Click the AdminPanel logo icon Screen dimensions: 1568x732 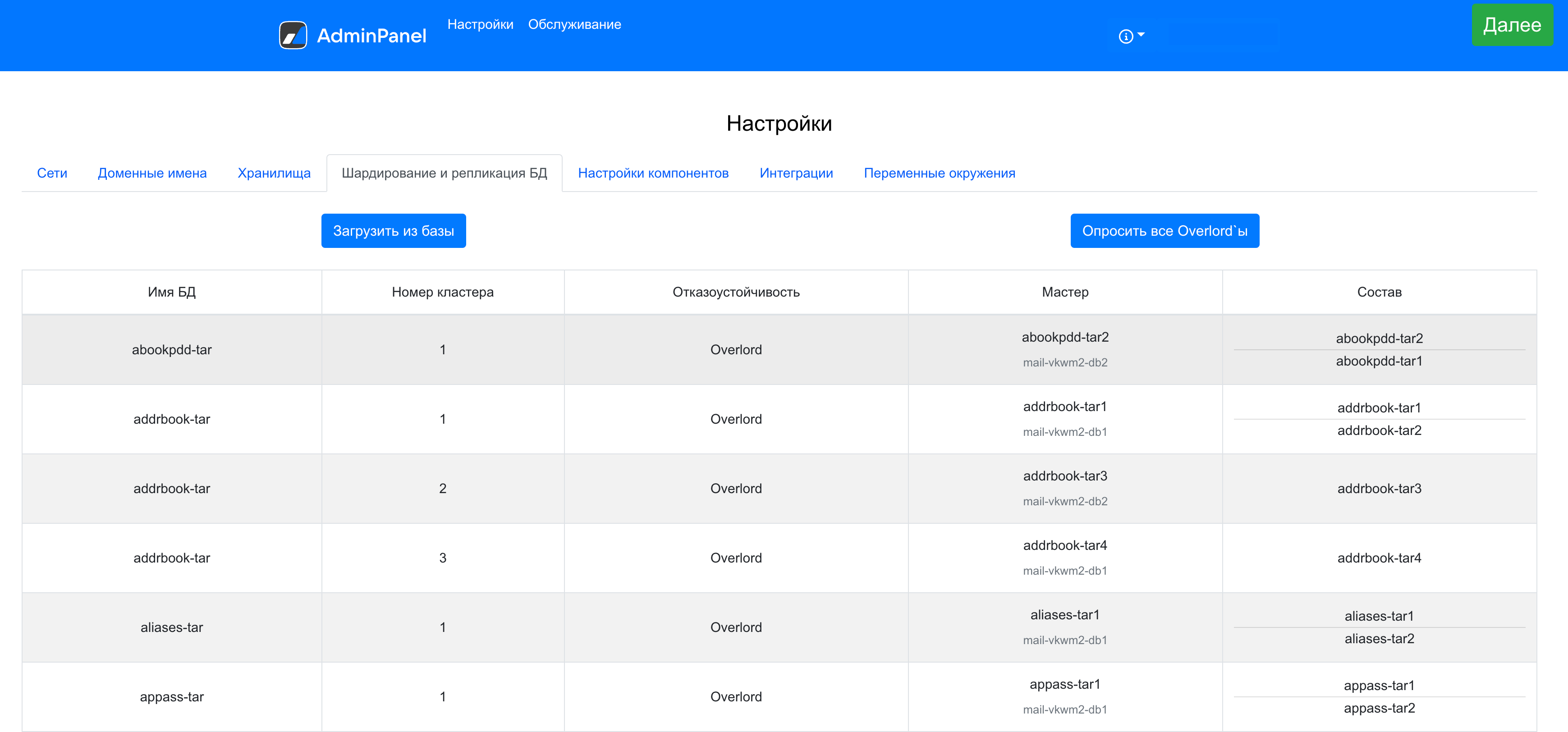[x=293, y=35]
